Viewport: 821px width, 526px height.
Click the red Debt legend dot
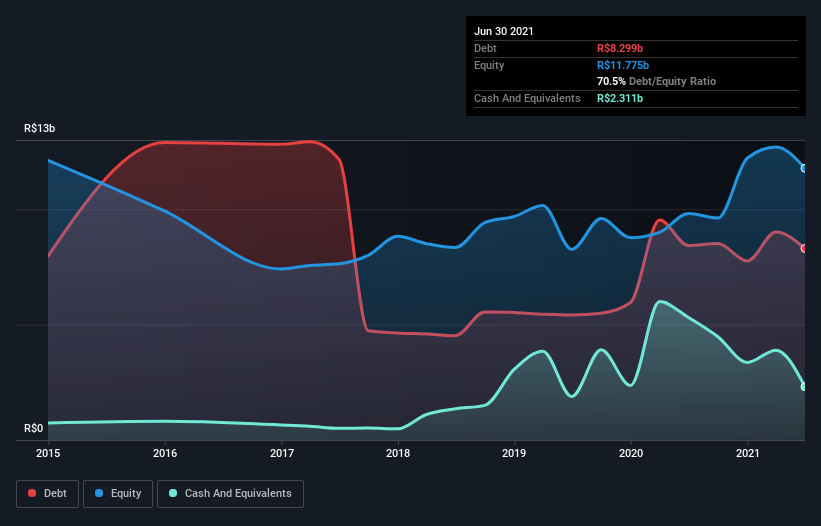[x=32, y=493]
